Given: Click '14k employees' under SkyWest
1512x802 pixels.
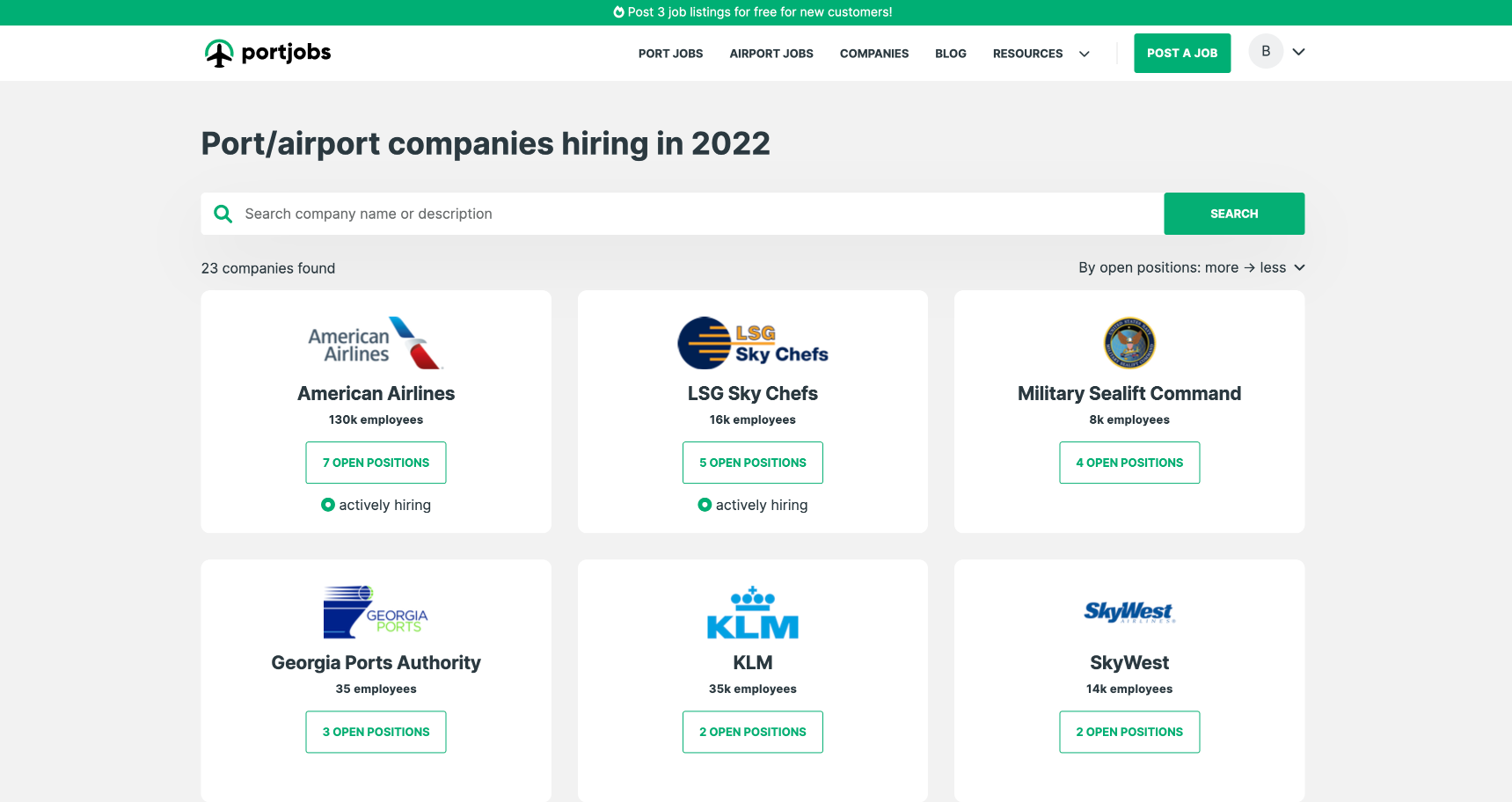Looking at the screenshot, I should point(1129,689).
